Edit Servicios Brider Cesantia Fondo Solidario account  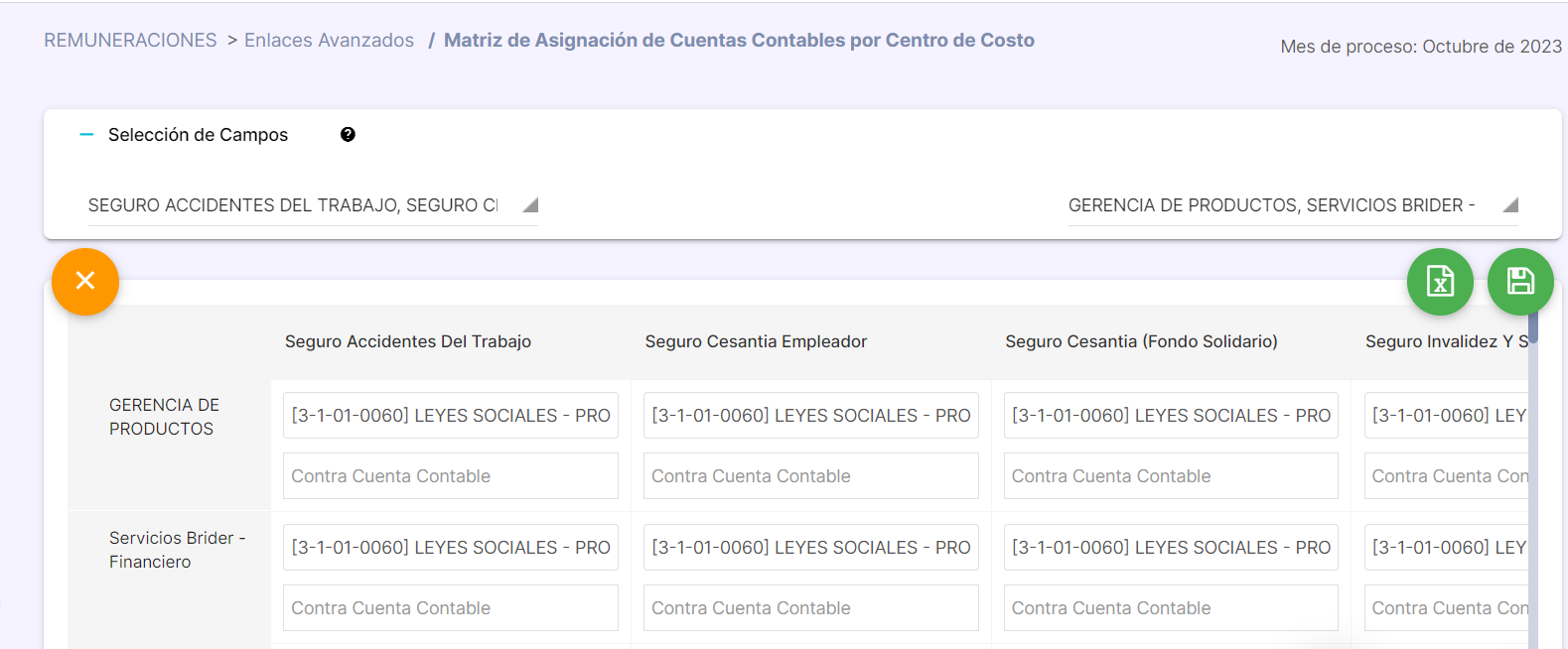tap(1171, 548)
